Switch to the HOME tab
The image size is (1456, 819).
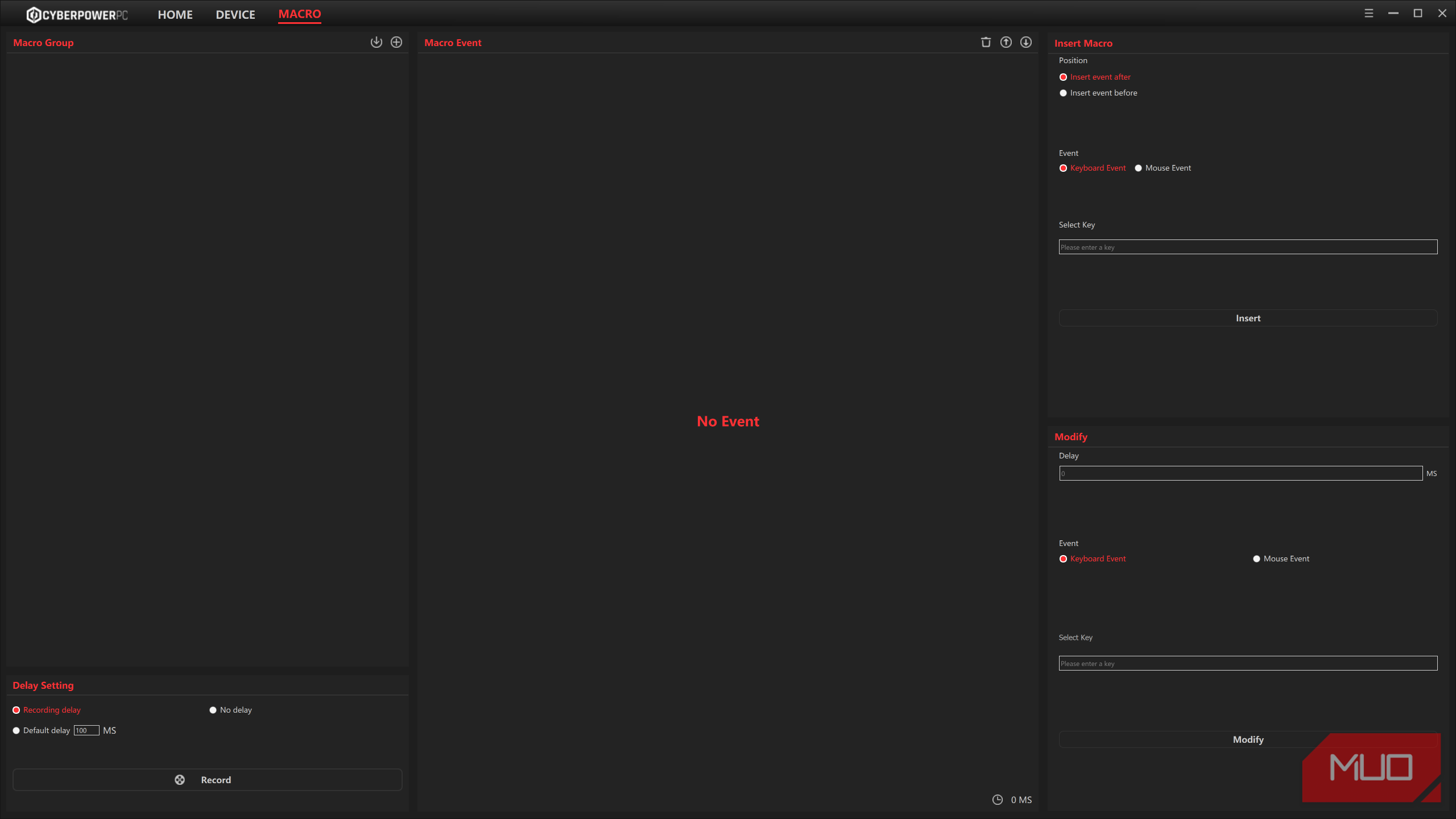(x=175, y=15)
